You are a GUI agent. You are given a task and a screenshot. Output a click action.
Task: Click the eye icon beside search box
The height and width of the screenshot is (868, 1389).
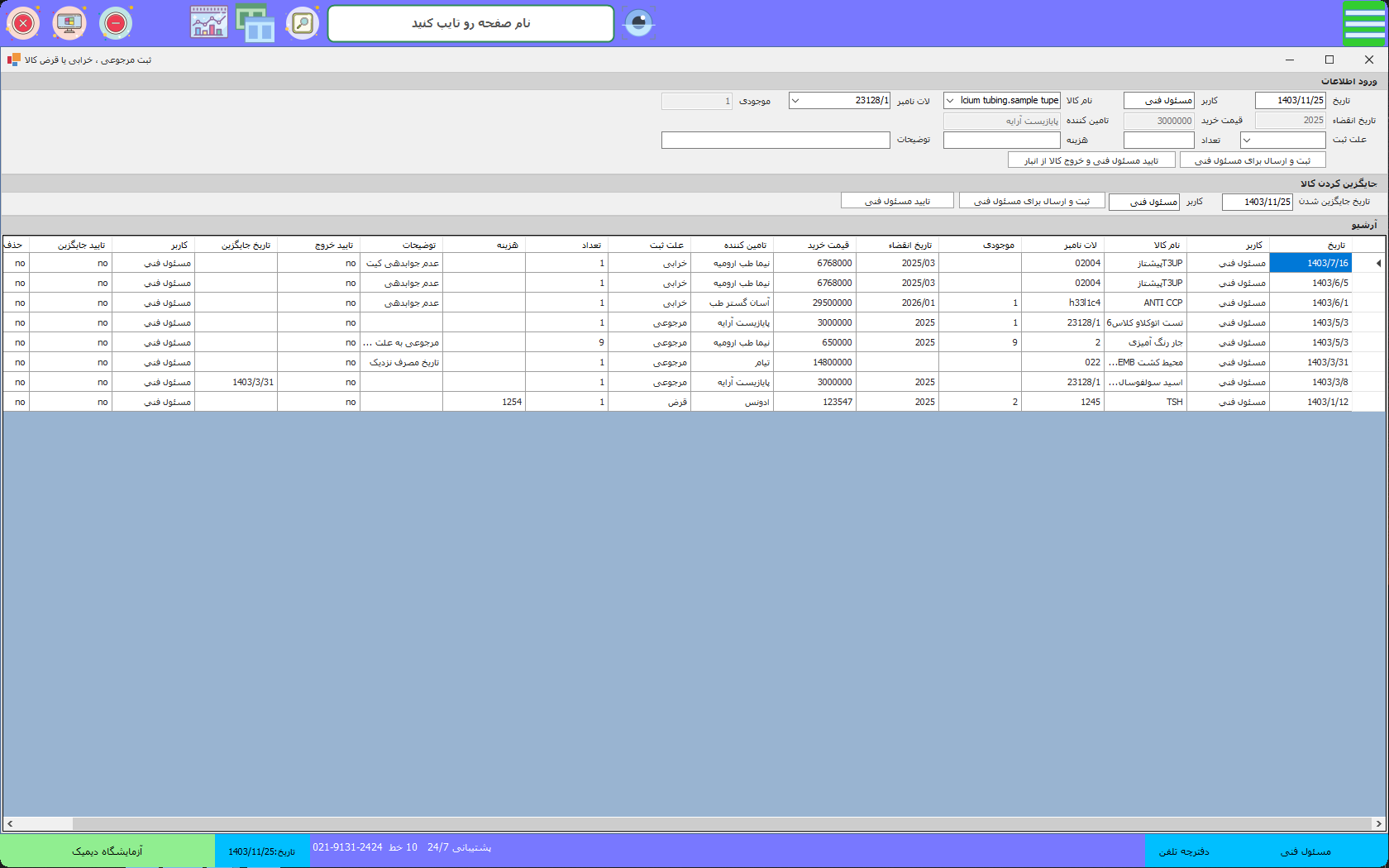tap(638, 23)
